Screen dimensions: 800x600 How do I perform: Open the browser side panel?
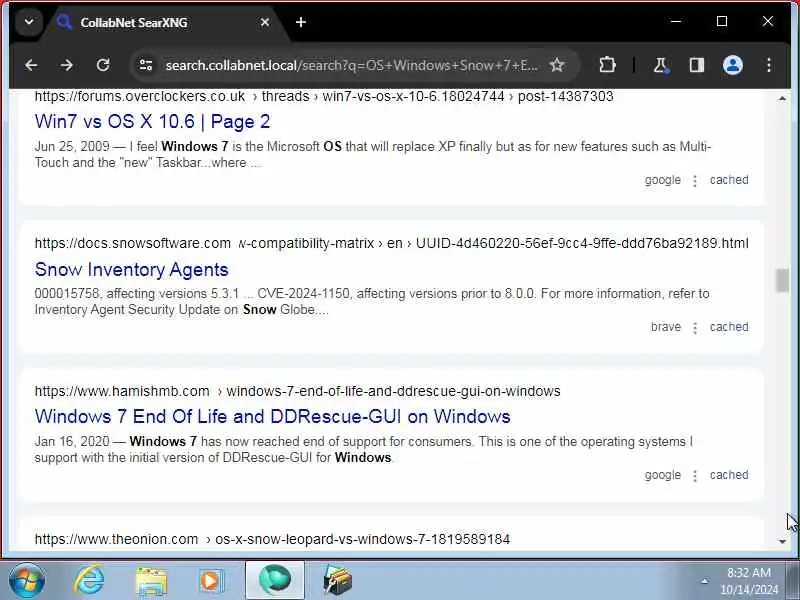pyautogui.click(x=696, y=65)
